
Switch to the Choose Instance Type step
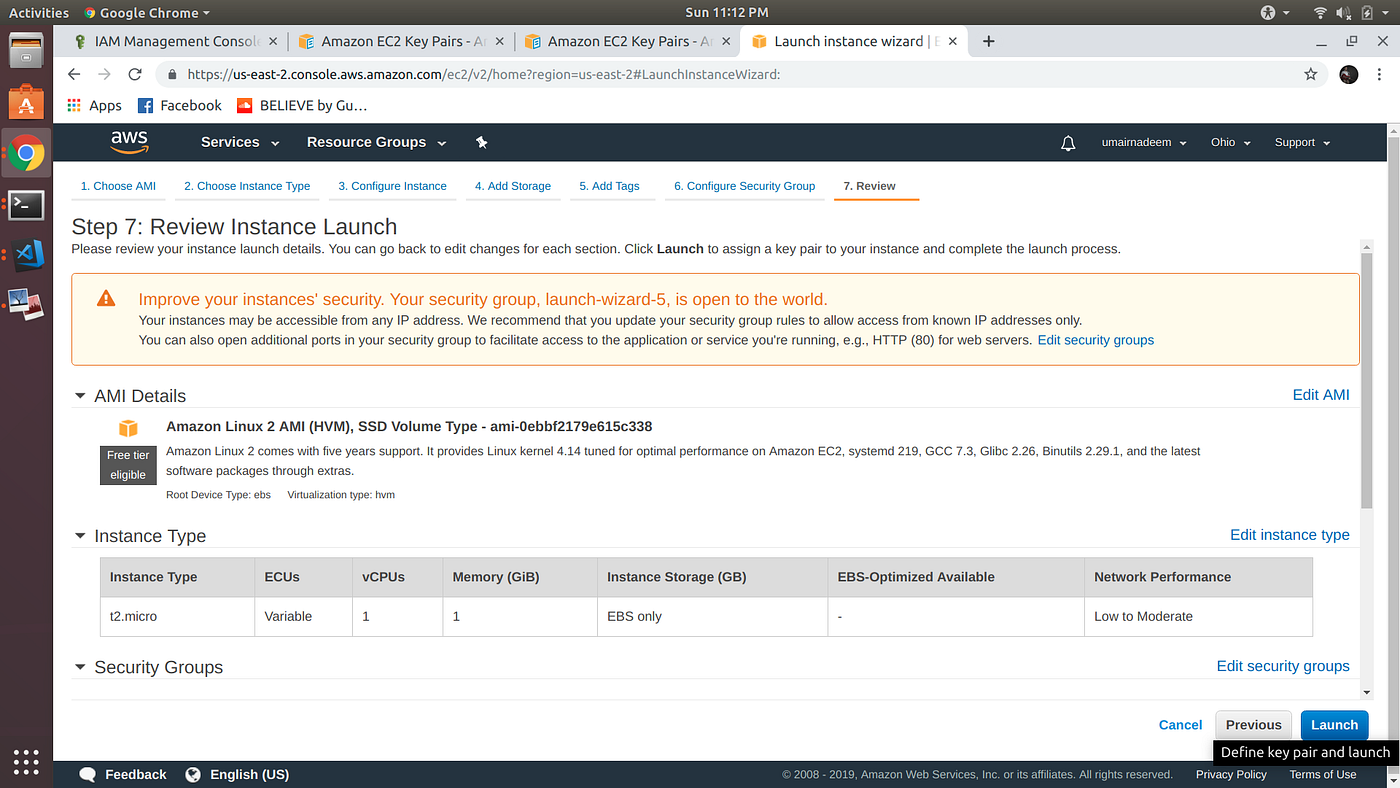coord(246,185)
